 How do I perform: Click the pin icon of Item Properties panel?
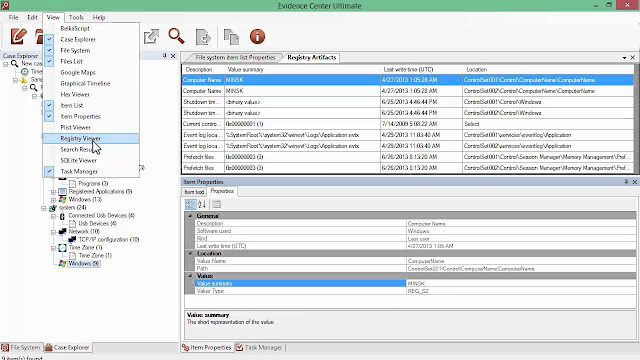pos(626,182)
